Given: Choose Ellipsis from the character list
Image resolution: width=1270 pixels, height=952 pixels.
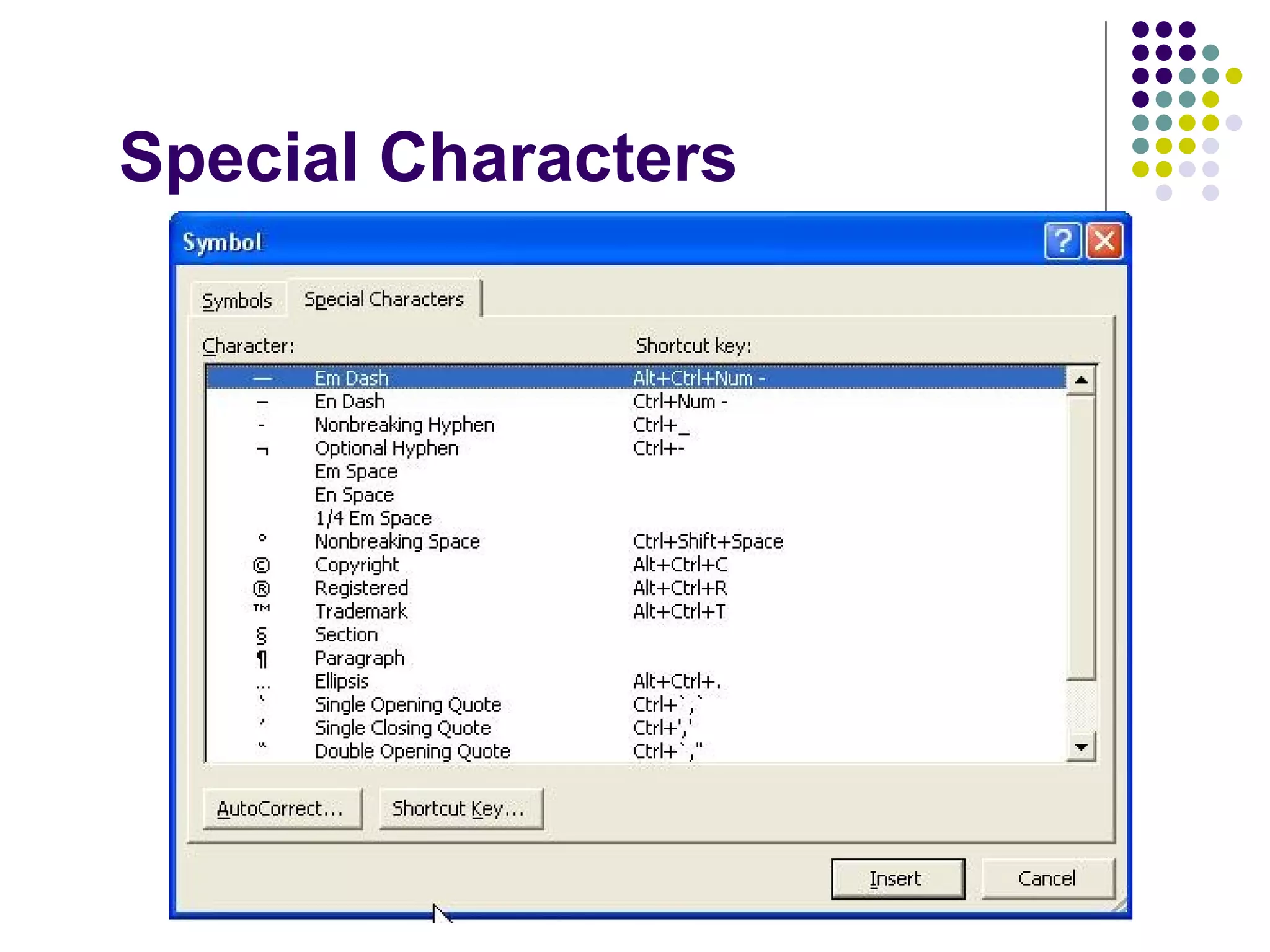Looking at the screenshot, I should (636, 681).
